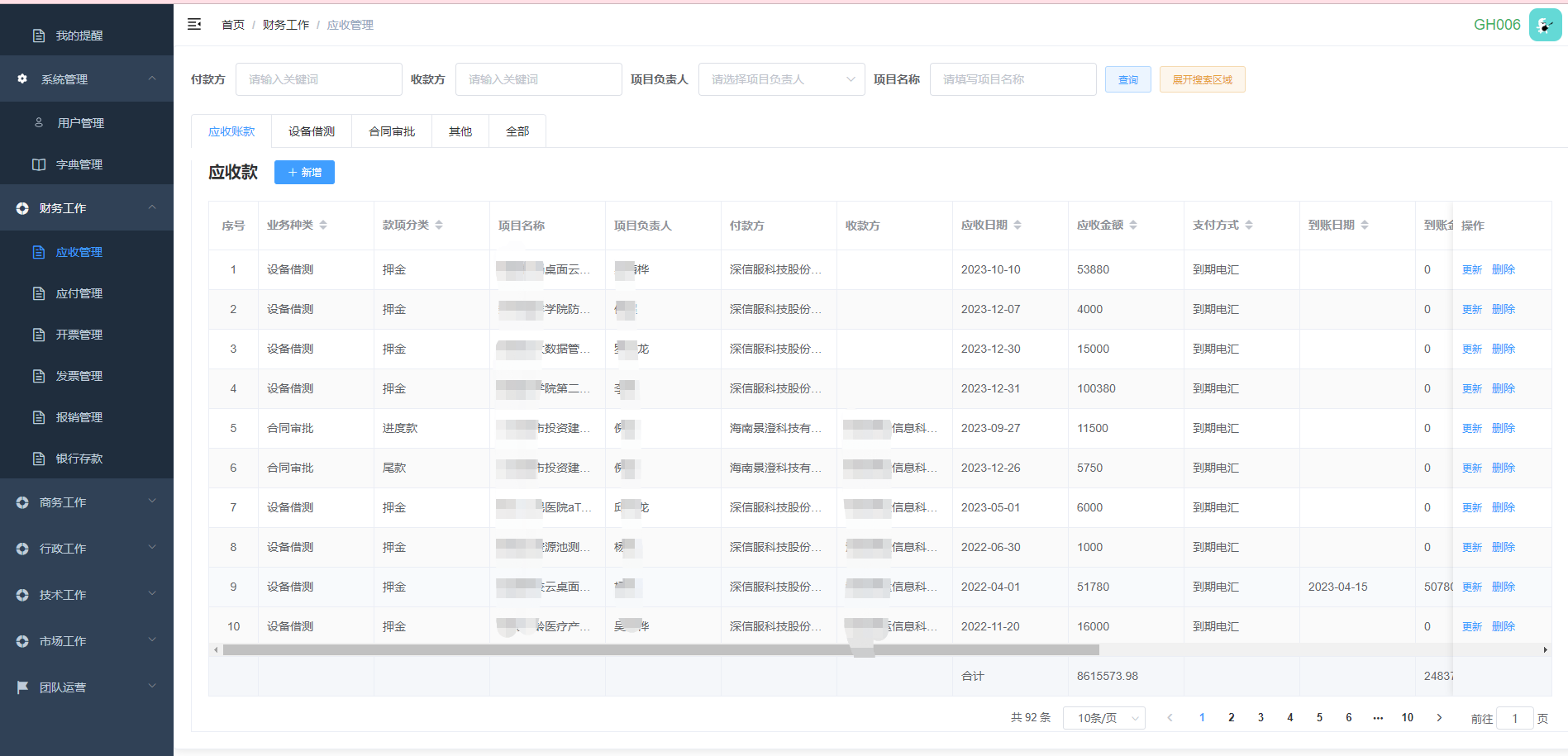Switch to the 应收账款 tab
The width and height of the screenshot is (1568, 756).
click(x=231, y=131)
